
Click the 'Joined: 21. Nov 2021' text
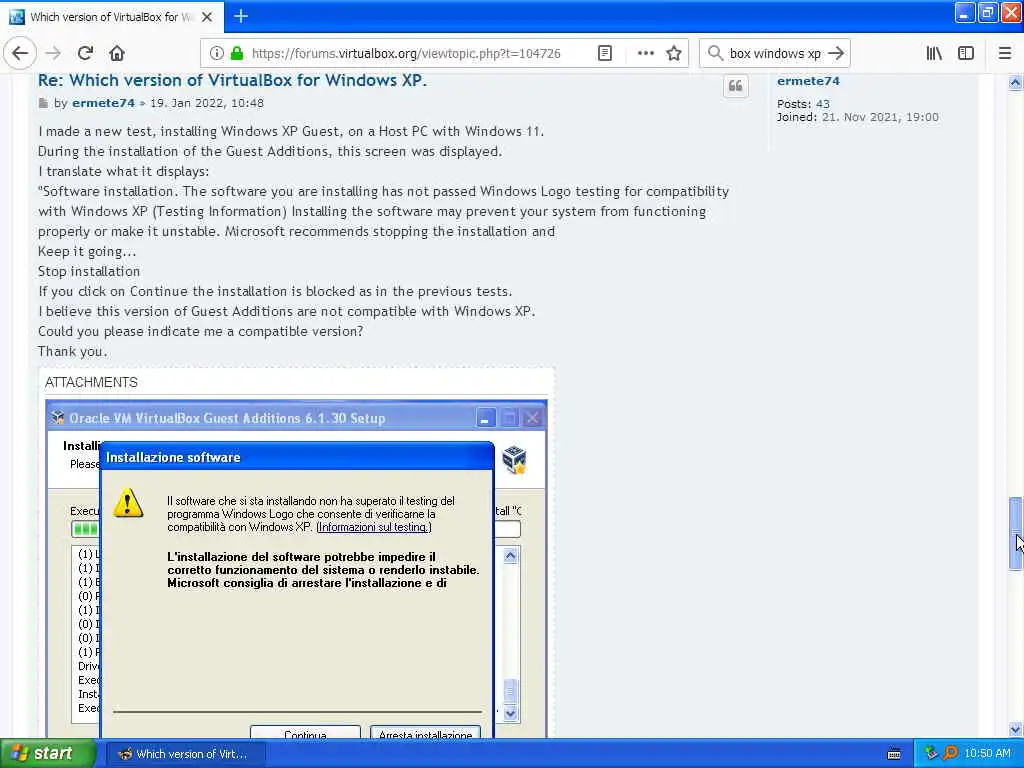click(x=857, y=118)
